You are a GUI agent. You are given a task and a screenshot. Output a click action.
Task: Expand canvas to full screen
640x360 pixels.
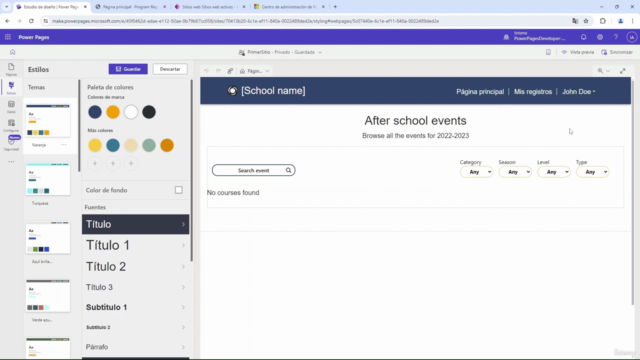(x=622, y=71)
